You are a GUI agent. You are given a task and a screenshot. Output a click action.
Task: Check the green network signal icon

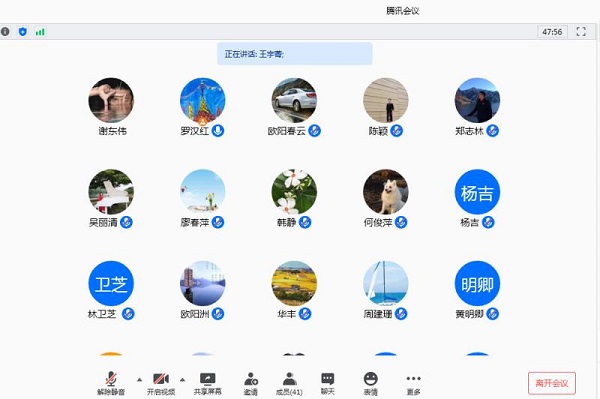click(40, 32)
